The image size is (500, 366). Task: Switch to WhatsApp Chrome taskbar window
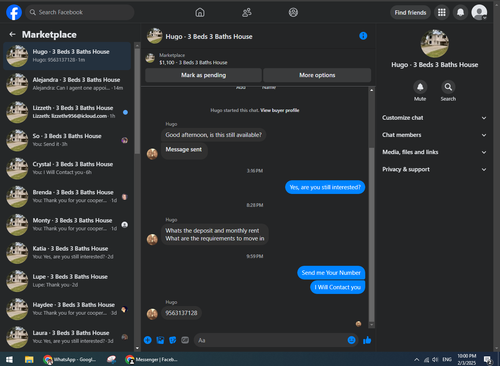coord(71,359)
